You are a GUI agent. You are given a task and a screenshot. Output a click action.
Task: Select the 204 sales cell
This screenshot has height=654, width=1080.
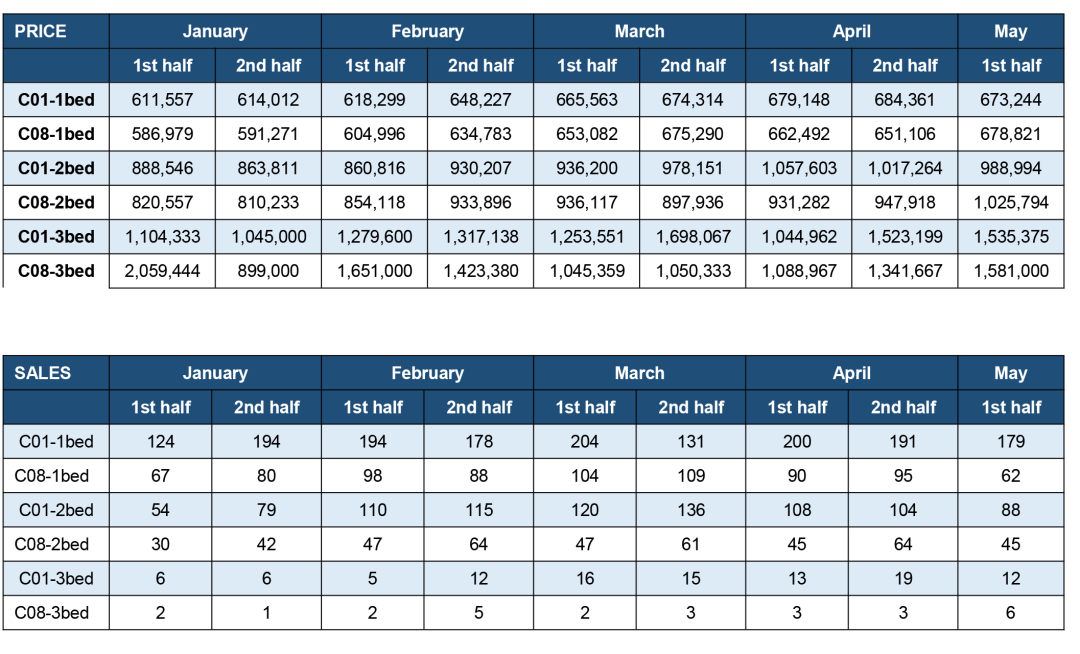point(585,441)
